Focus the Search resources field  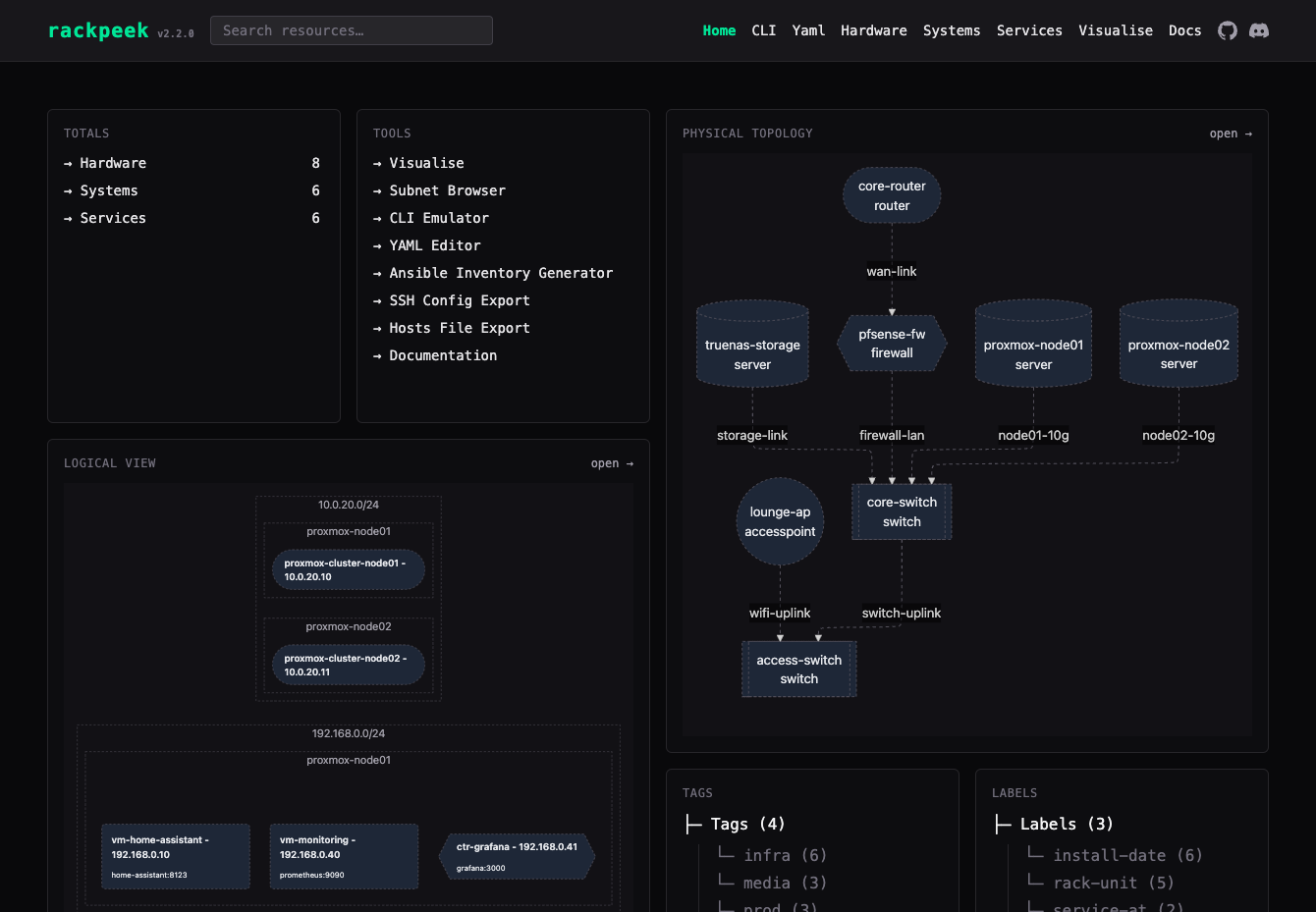[x=352, y=30]
